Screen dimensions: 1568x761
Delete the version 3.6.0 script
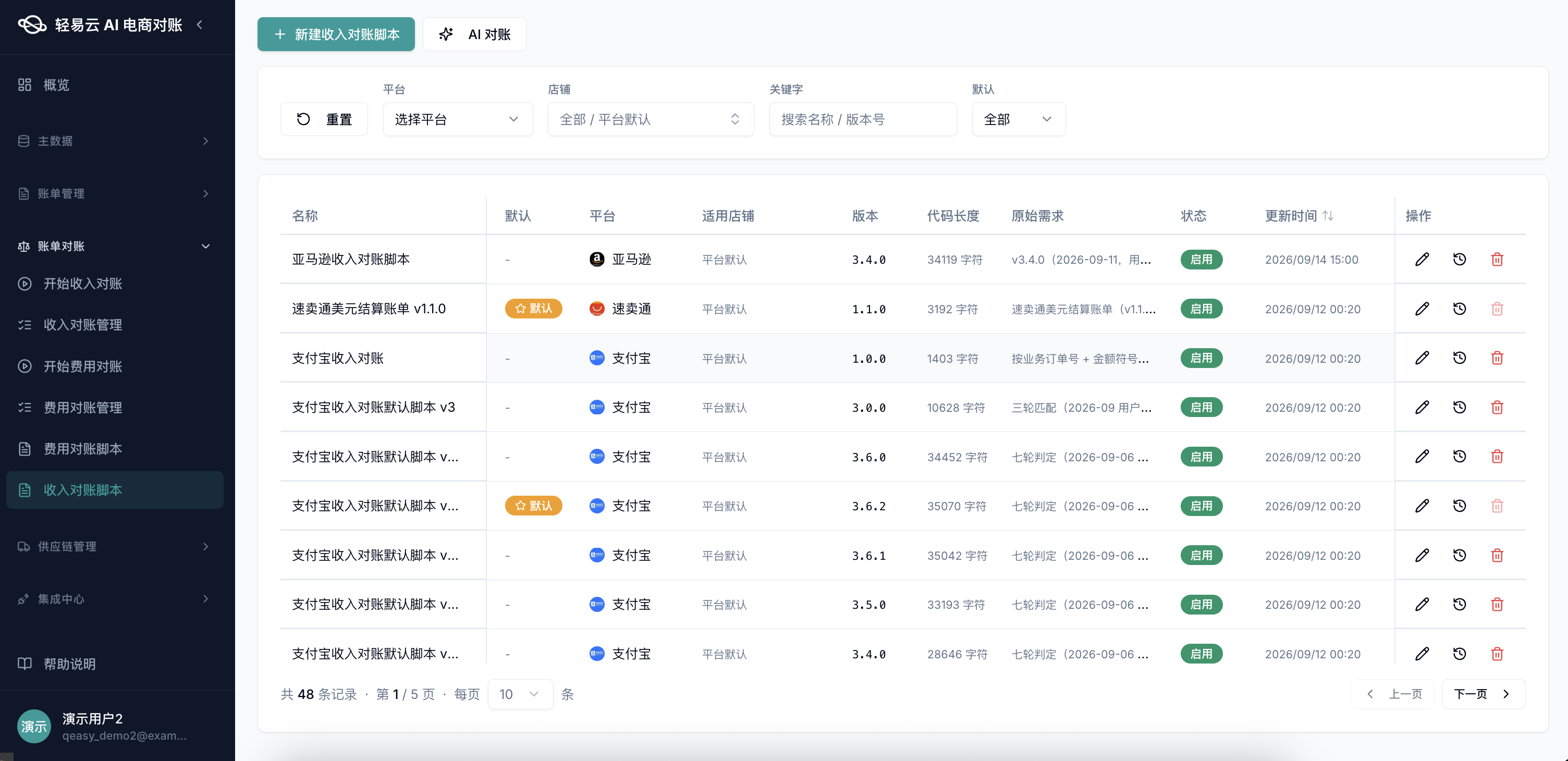(x=1498, y=457)
